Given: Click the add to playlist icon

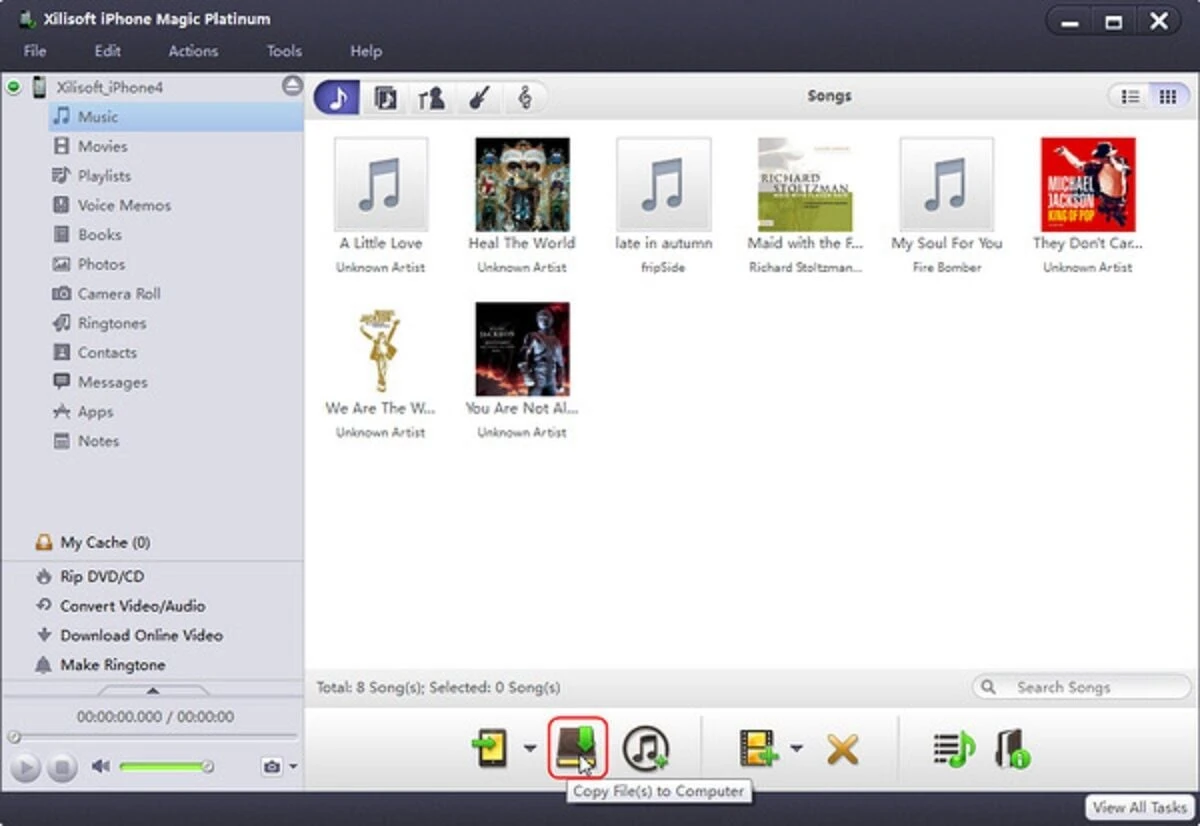Looking at the screenshot, I should [952, 749].
